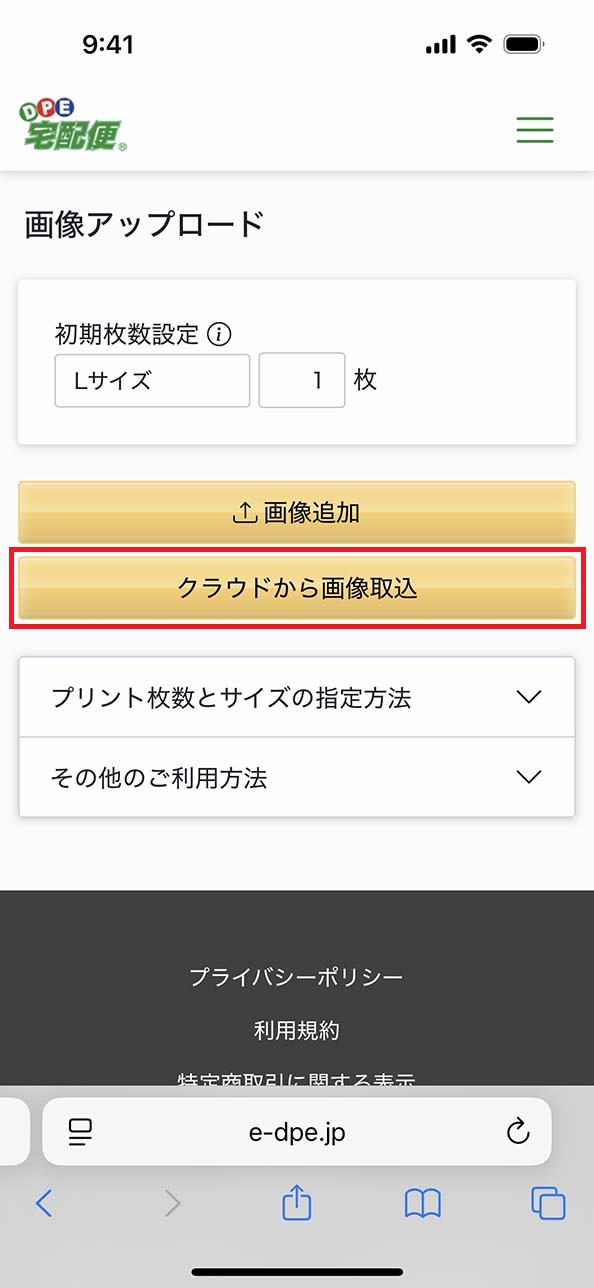Image resolution: width=594 pixels, height=1288 pixels.
Task: Show info for 初期枚数設定
Action: (219, 334)
